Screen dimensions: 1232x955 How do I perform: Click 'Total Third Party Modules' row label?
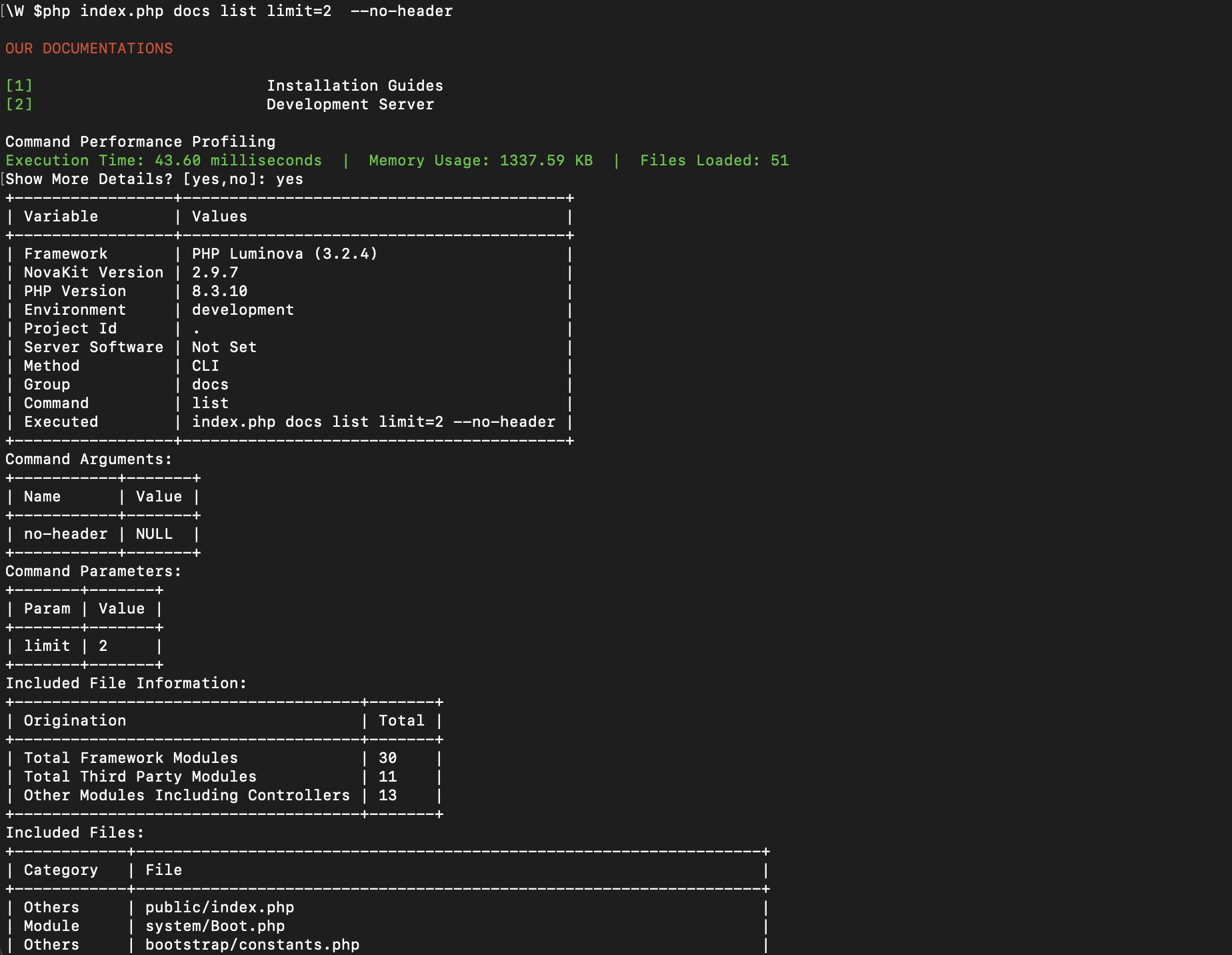tap(140, 777)
